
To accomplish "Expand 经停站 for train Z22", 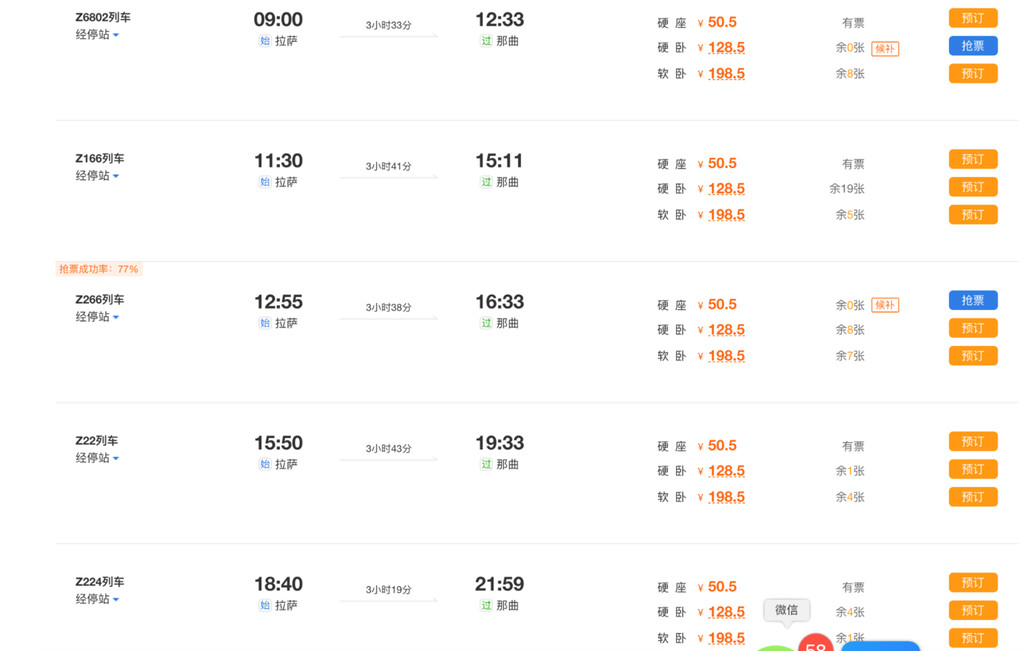I will click(x=97, y=458).
